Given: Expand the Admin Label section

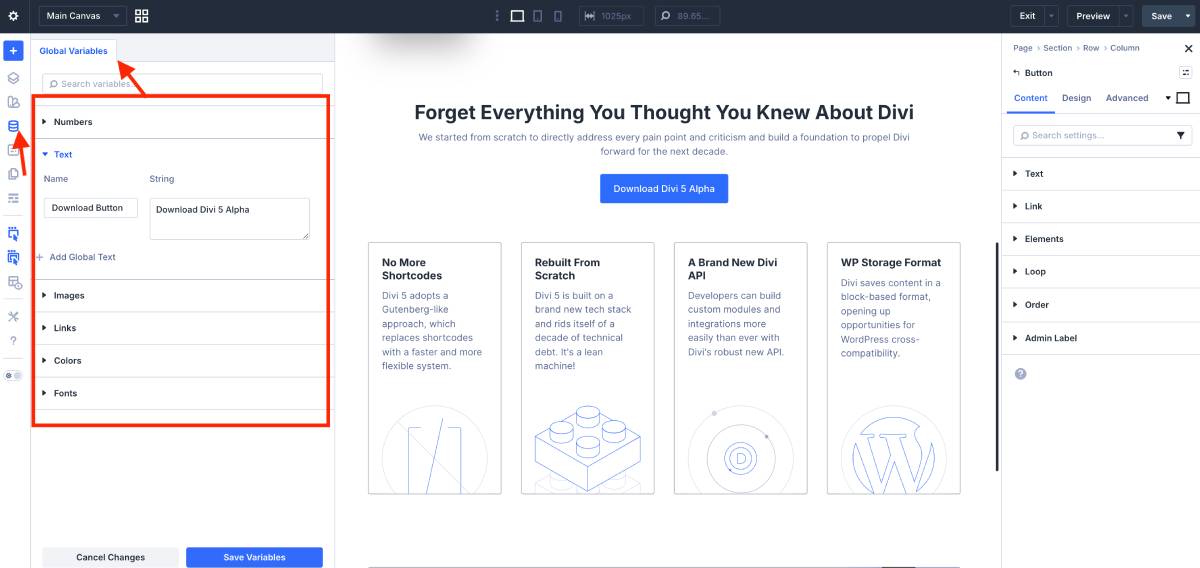Looking at the screenshot, I should [x=1100, y=338].
